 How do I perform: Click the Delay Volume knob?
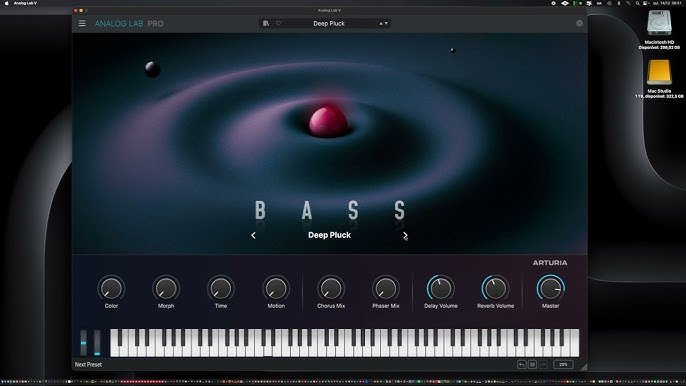pyautogui.click(x=441, y=289)
